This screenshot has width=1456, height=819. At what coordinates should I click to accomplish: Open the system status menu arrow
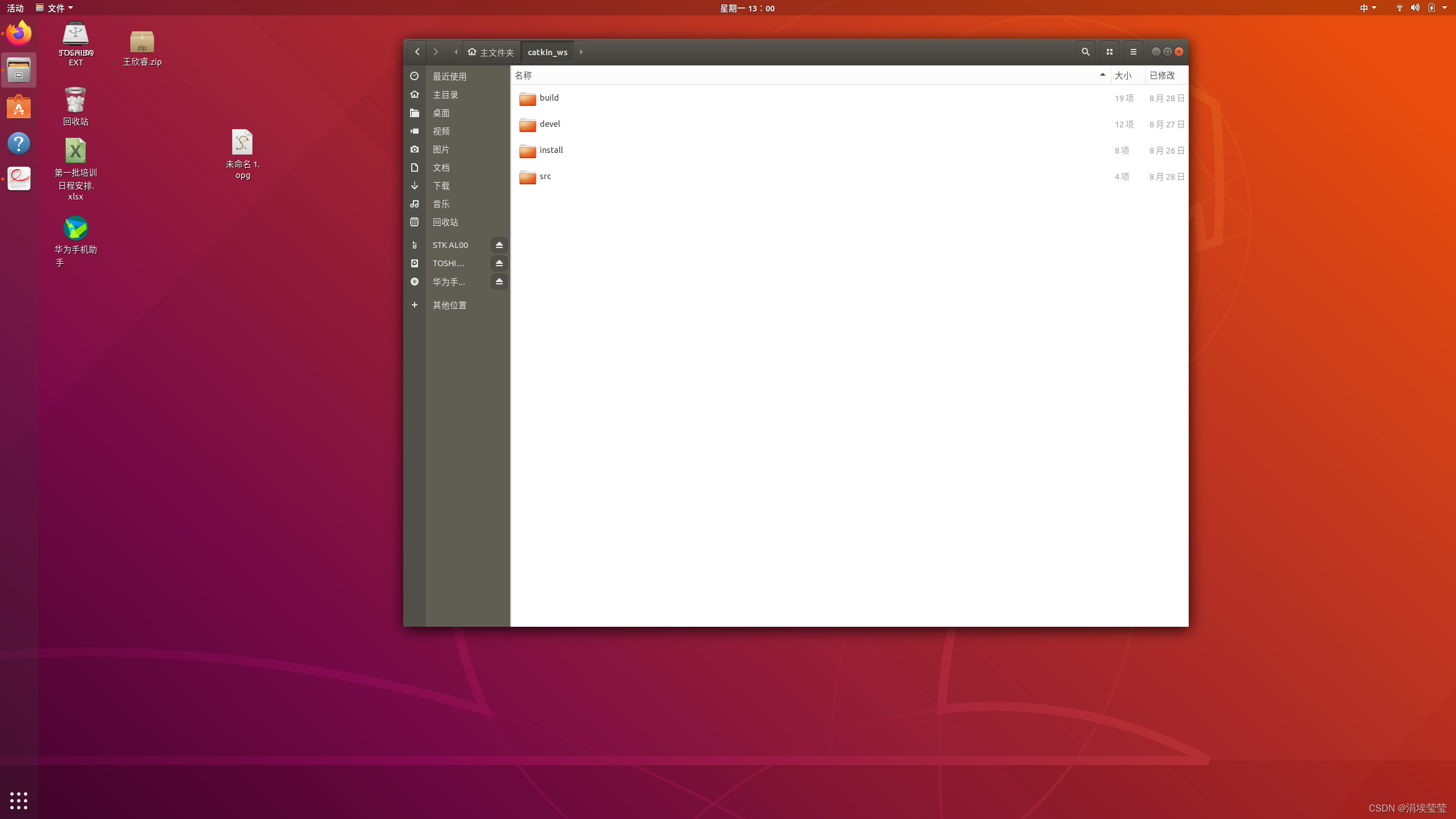pos(1445,8)
